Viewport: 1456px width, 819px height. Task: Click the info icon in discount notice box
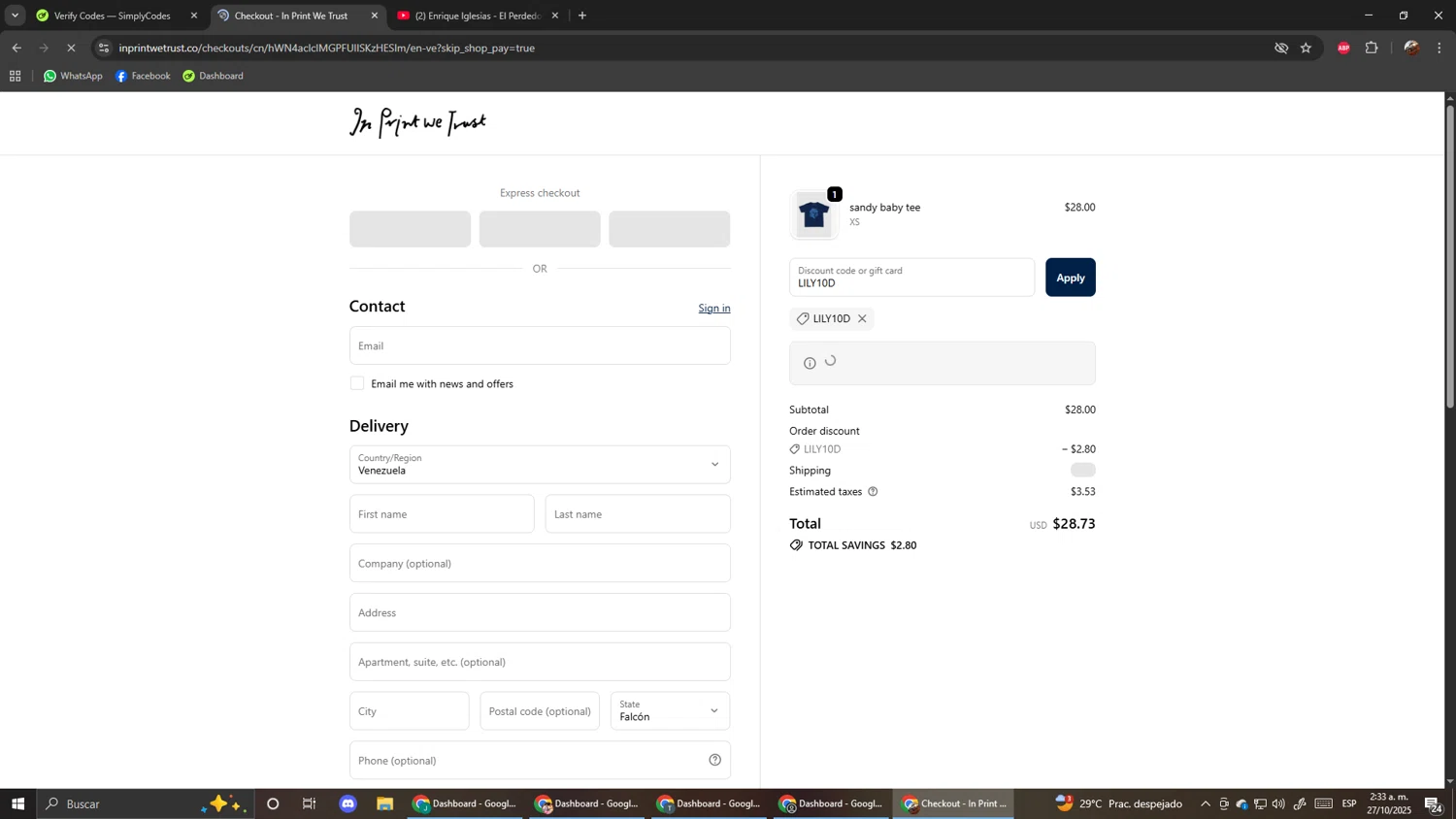[x=810, y=363]
